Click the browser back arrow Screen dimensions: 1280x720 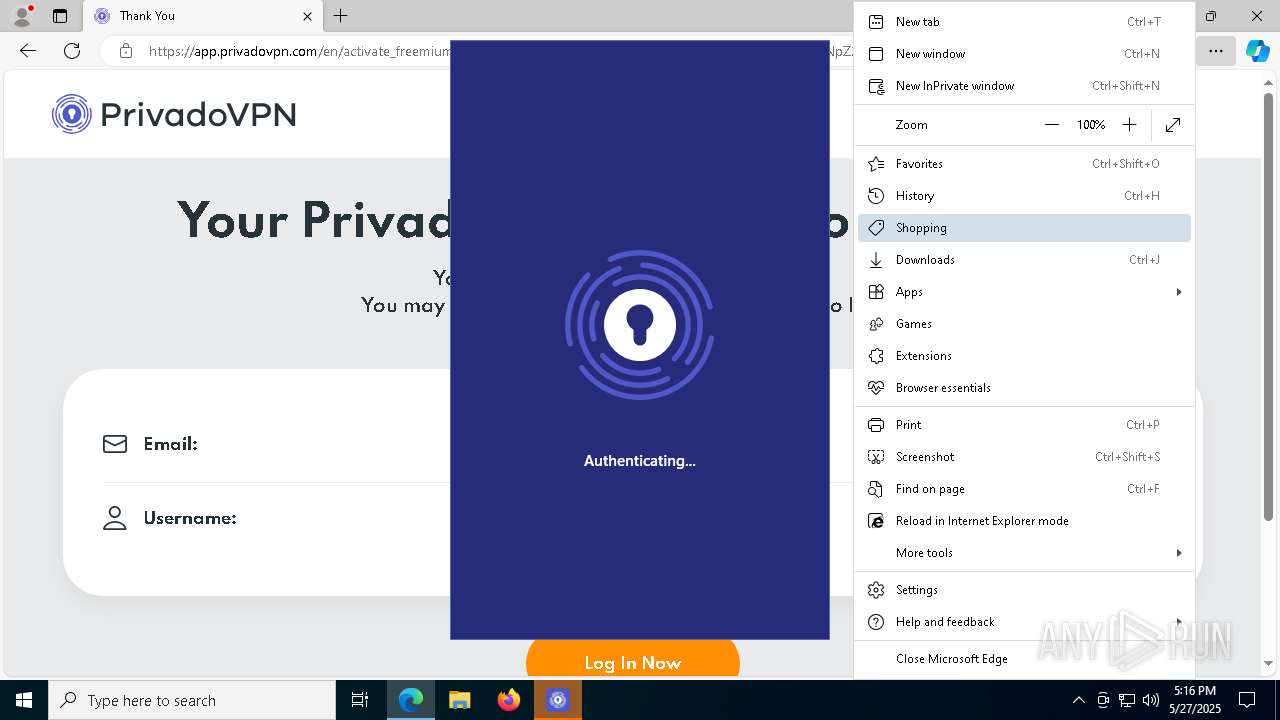click(x=28, y=51)
